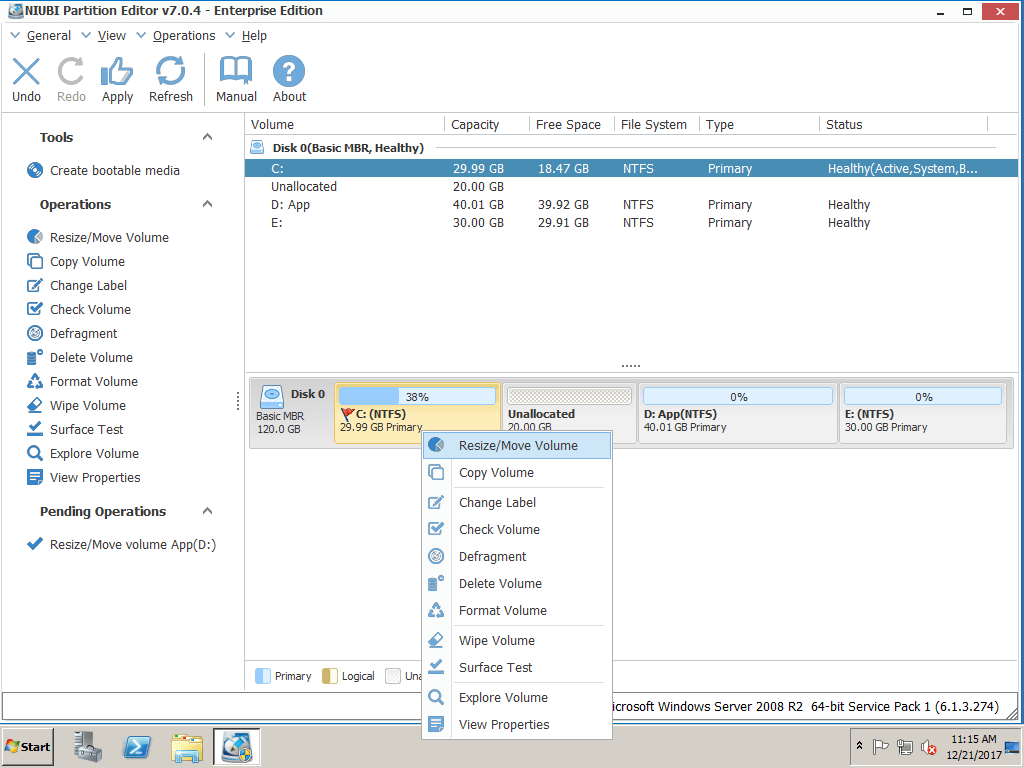Click Disk 0 drive icon in disk map
Image resolution: width=1024 pixels, height=768 pixels.
pos(271,395)
